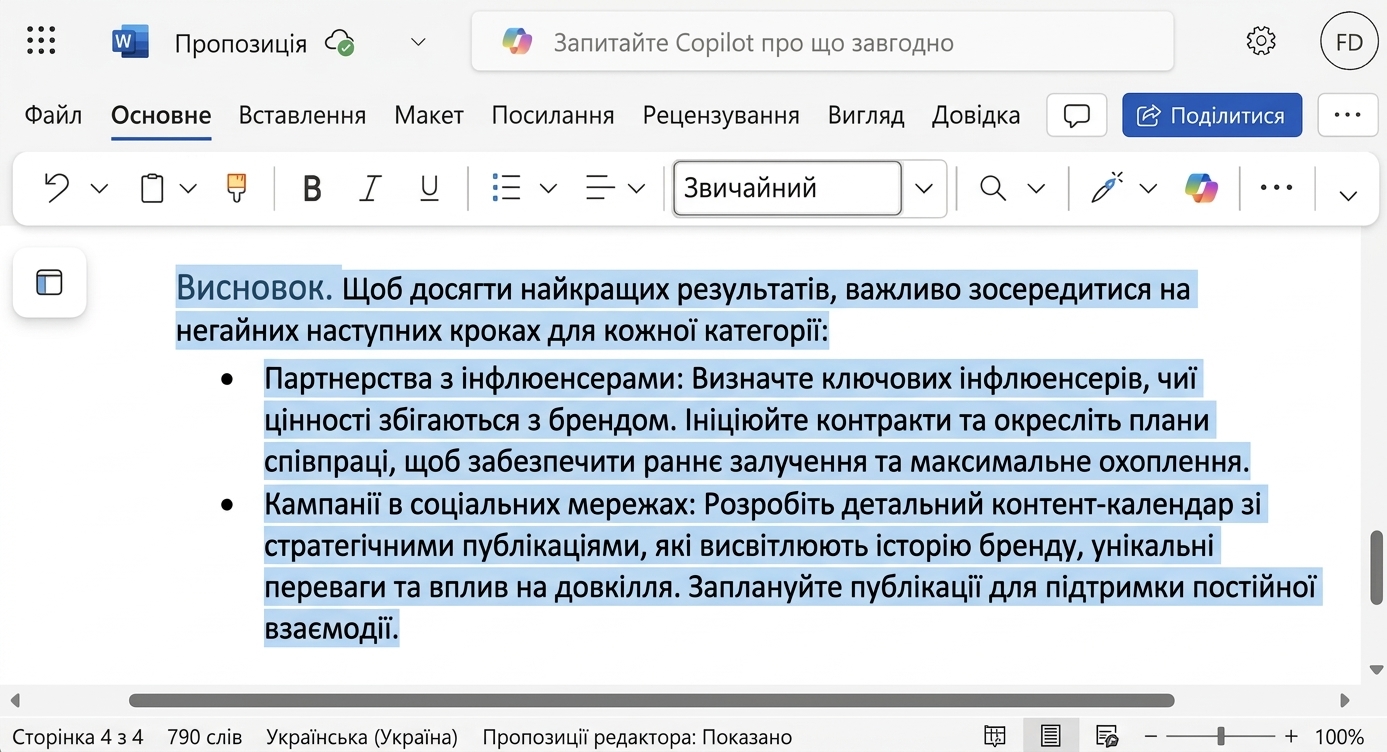Click the word Кампанії in second bullet
1387x752 pixels.
pyautogui.click(x=322, y=505)
